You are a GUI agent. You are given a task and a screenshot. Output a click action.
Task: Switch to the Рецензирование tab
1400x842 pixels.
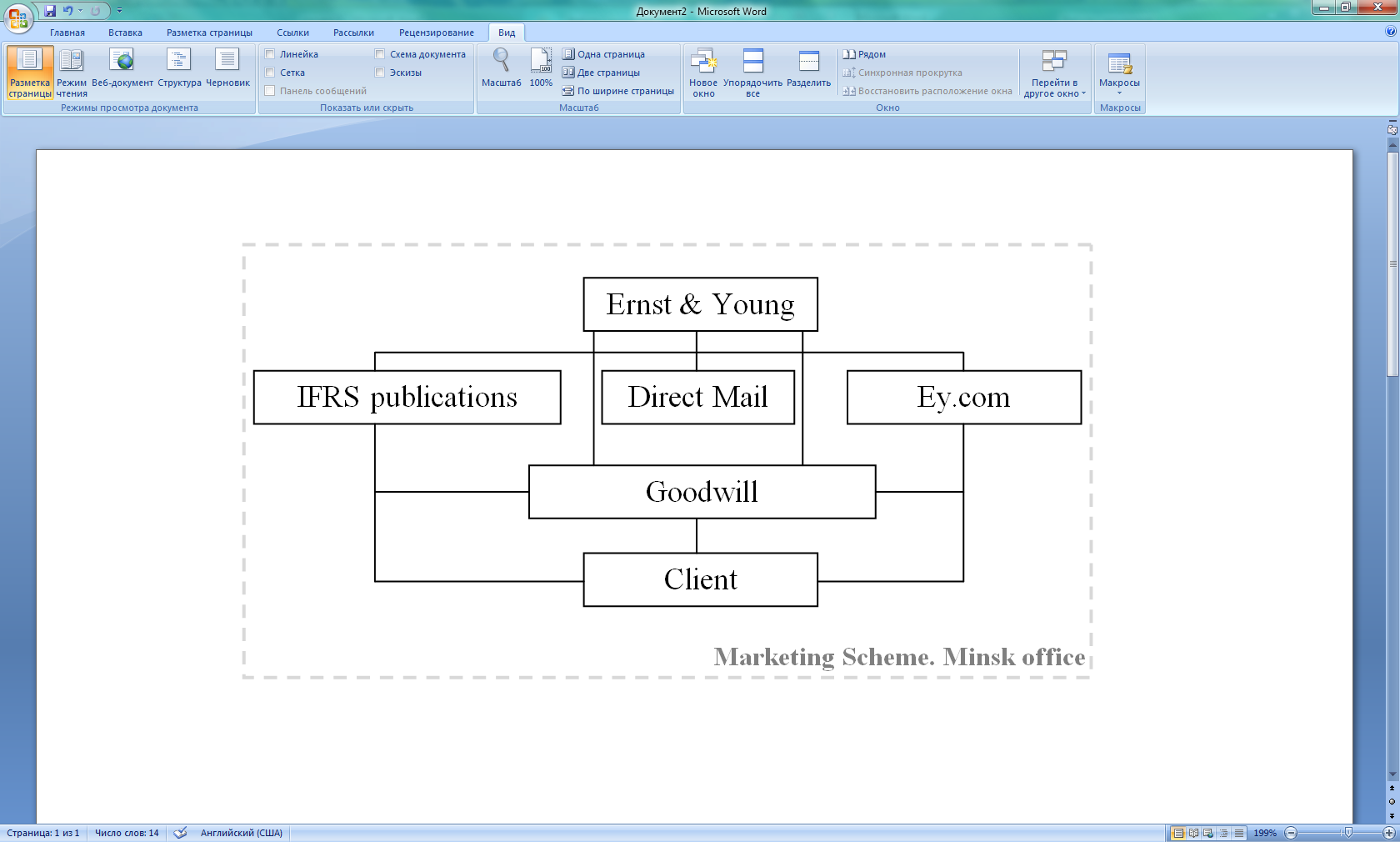(436, 33)
